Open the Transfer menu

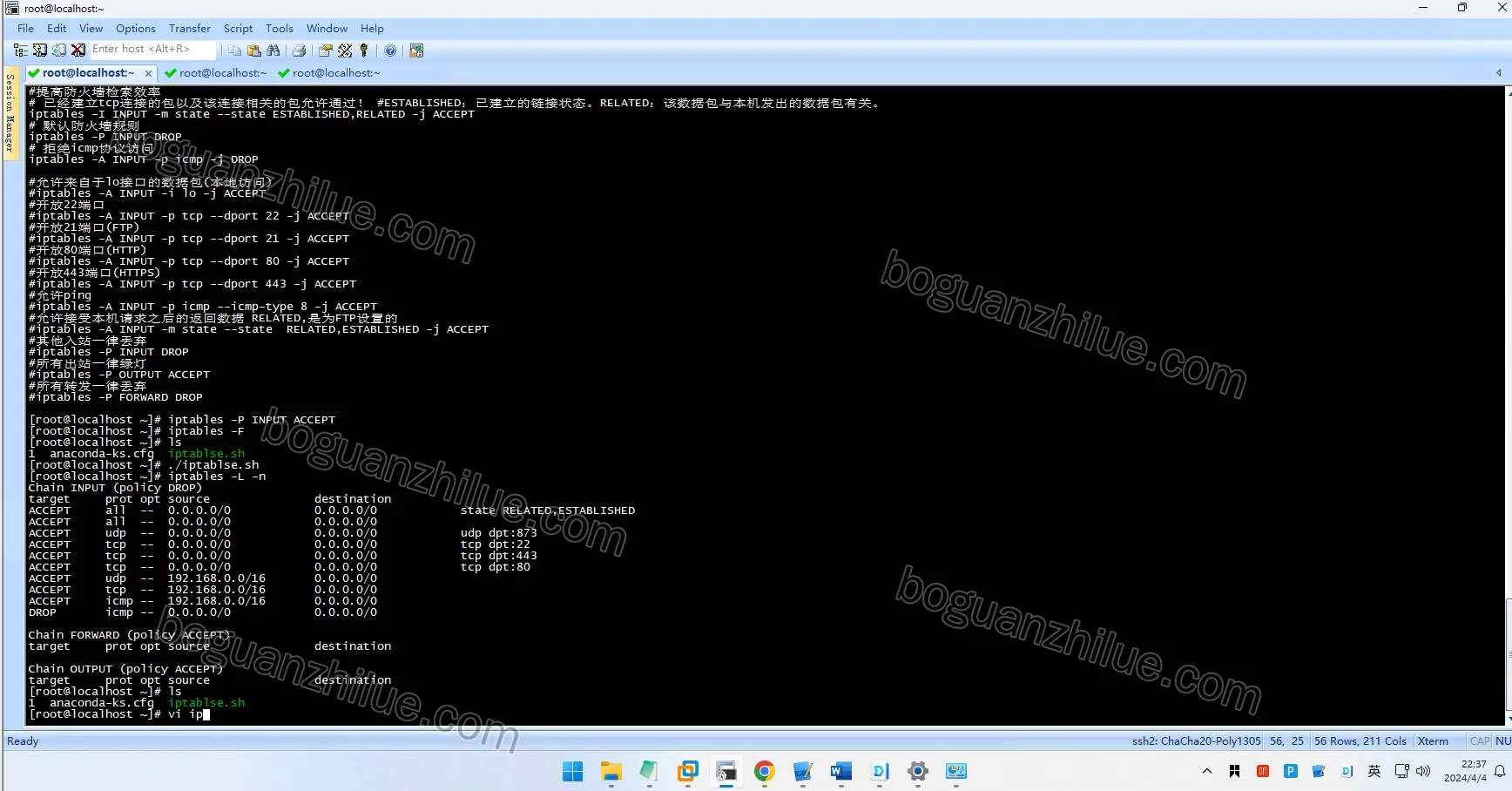190,29
